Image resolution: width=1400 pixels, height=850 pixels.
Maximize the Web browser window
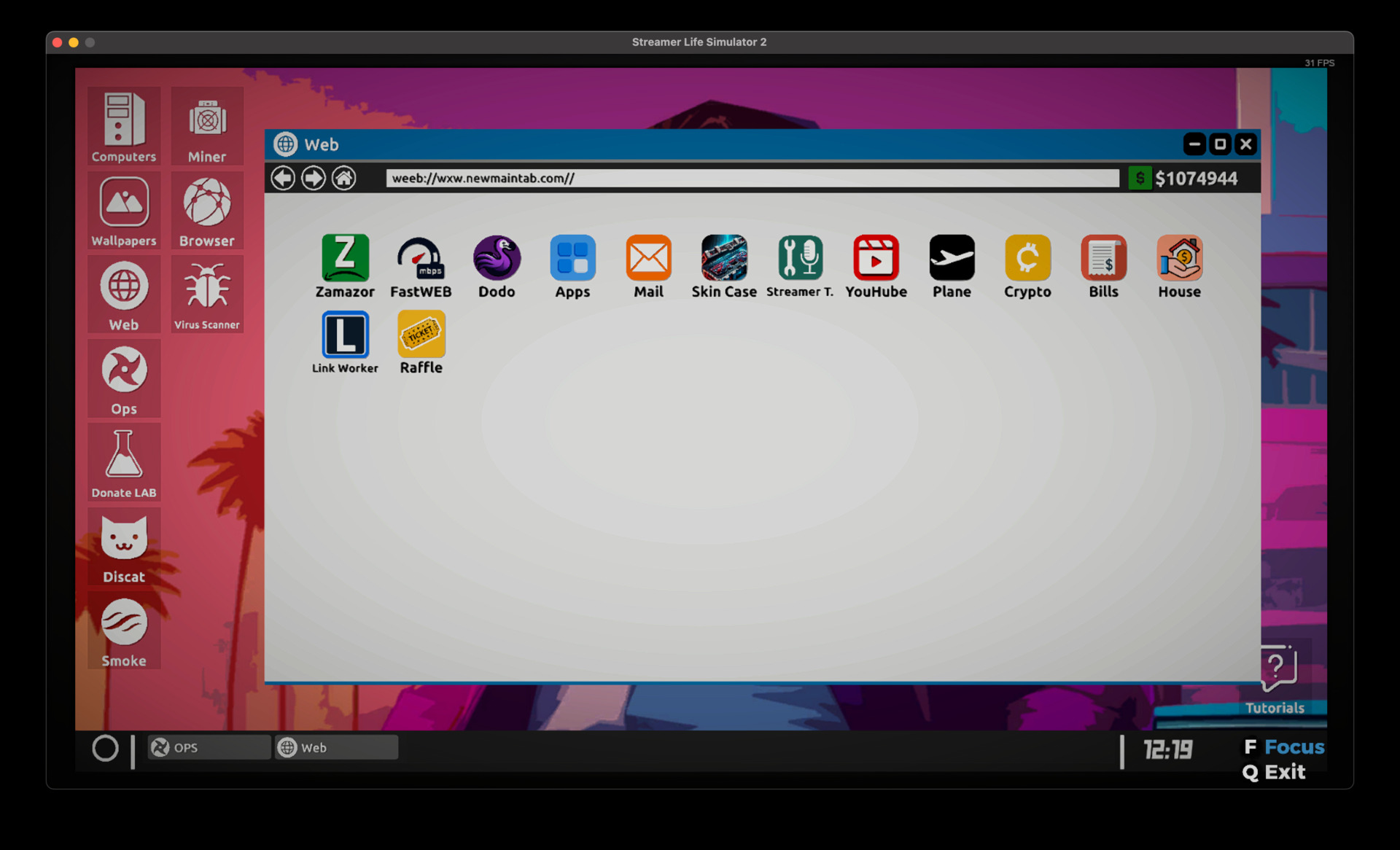click(x=1220, y=144)
